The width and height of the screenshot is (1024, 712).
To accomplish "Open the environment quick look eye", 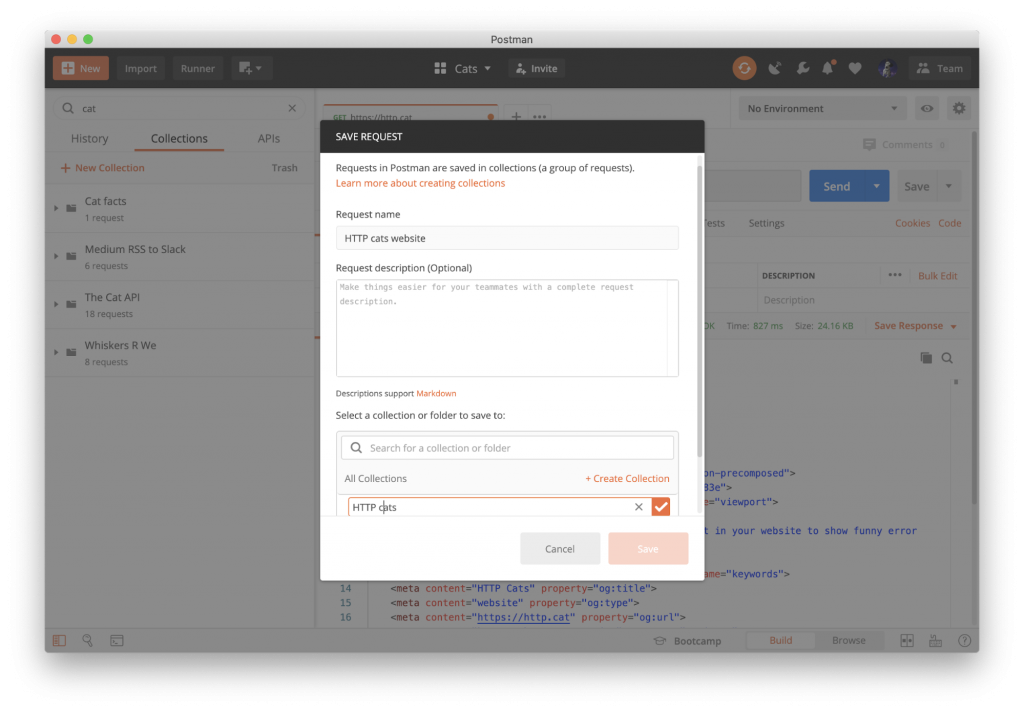I will click(927, 108).
